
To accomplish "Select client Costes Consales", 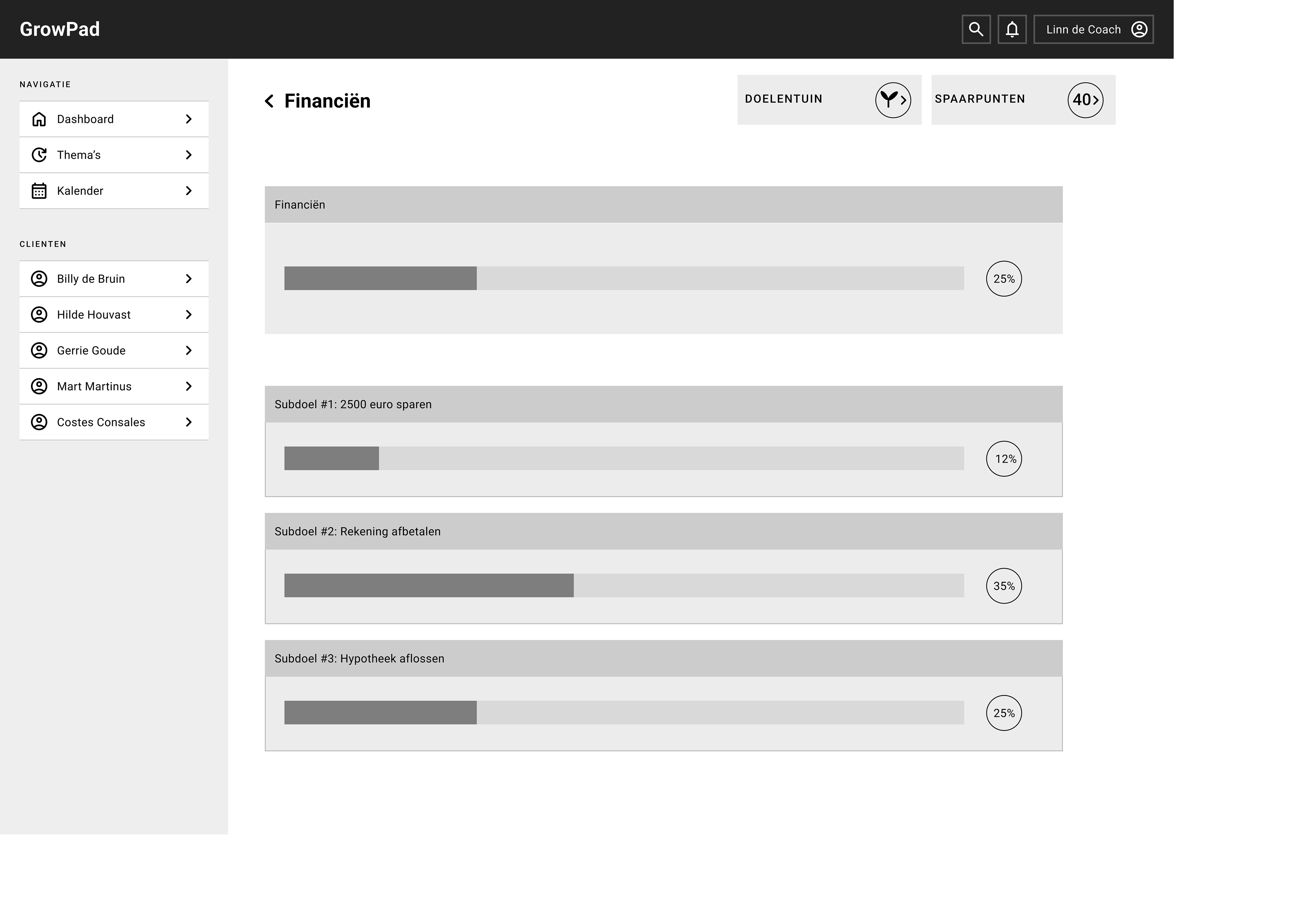I will point(114,422).
